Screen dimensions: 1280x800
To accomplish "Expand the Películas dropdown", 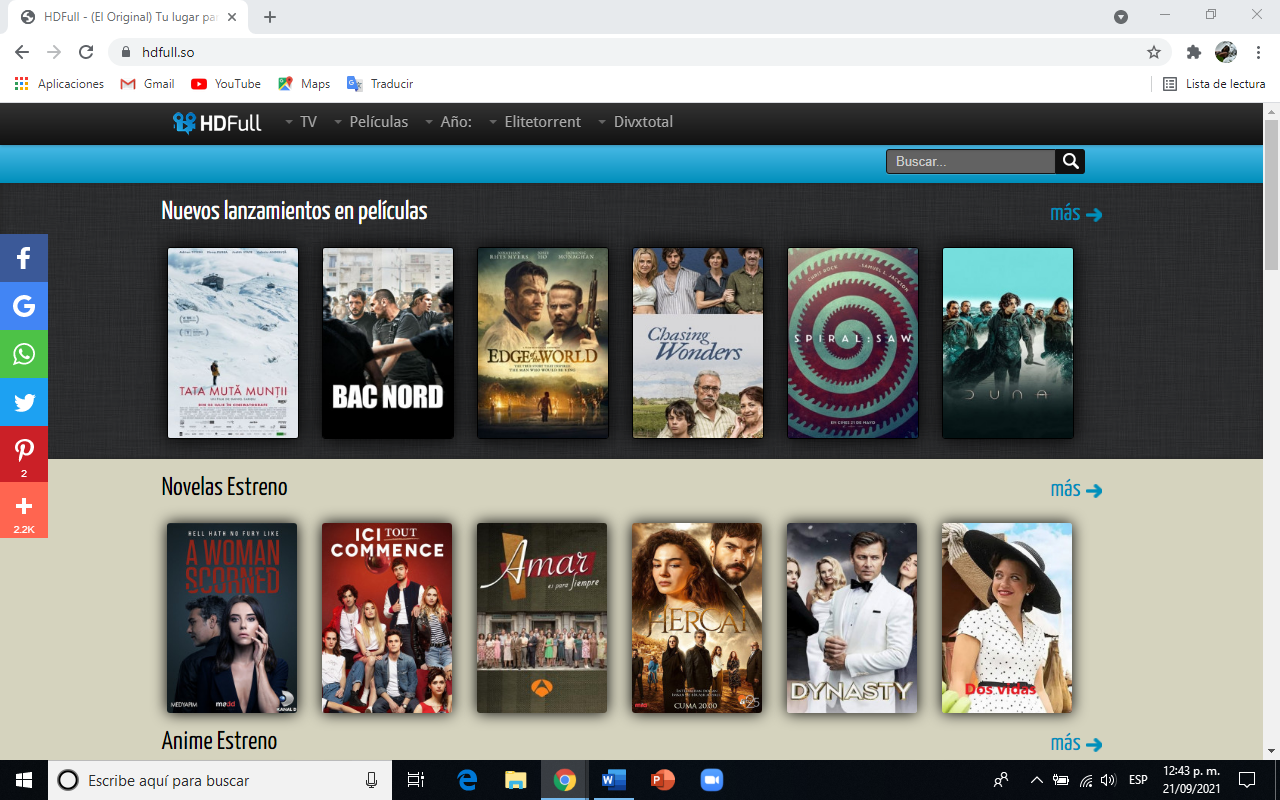I will click(x=378, y=122).
